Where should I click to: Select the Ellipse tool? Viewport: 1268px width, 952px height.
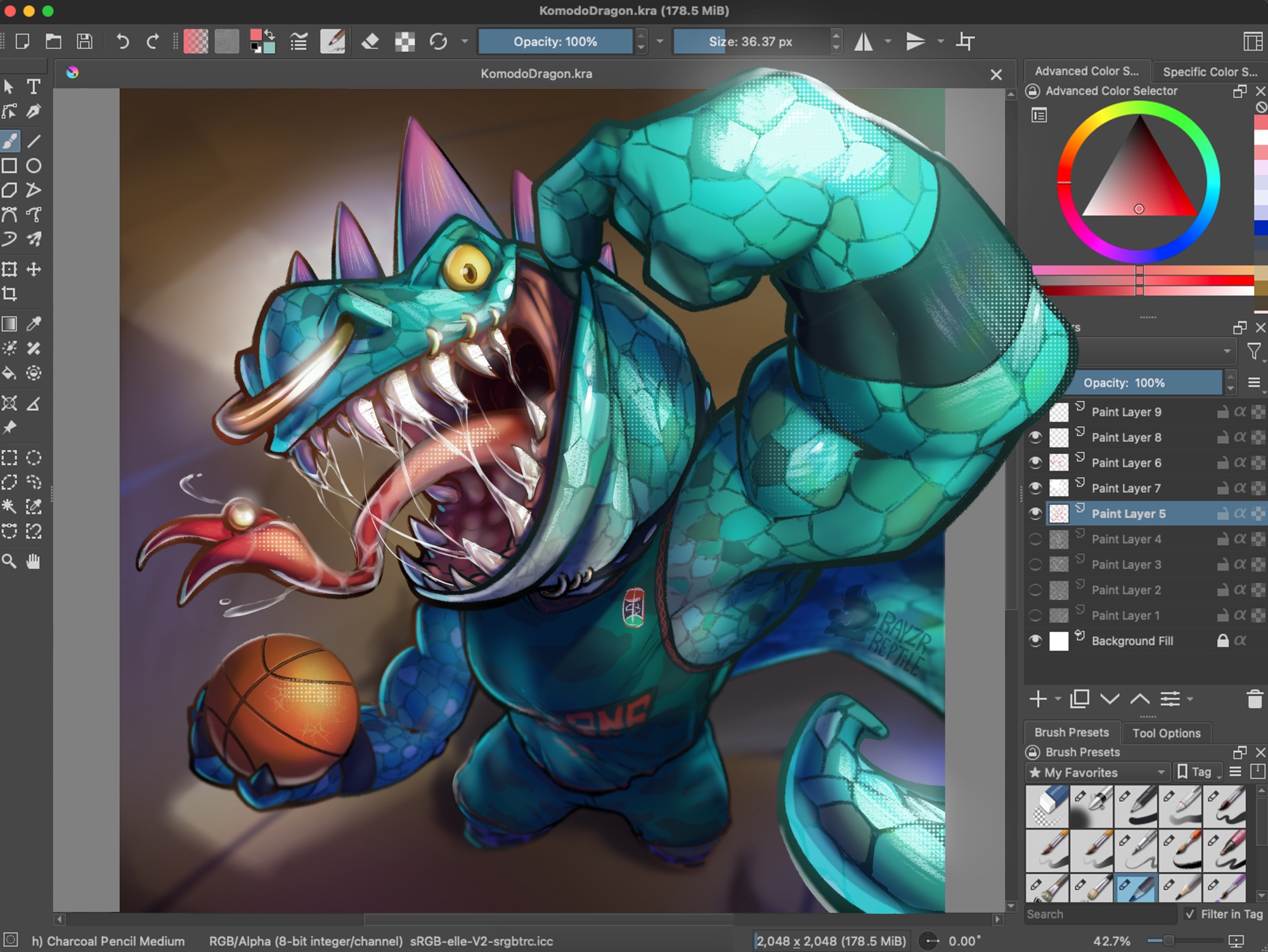click(34, 166)
